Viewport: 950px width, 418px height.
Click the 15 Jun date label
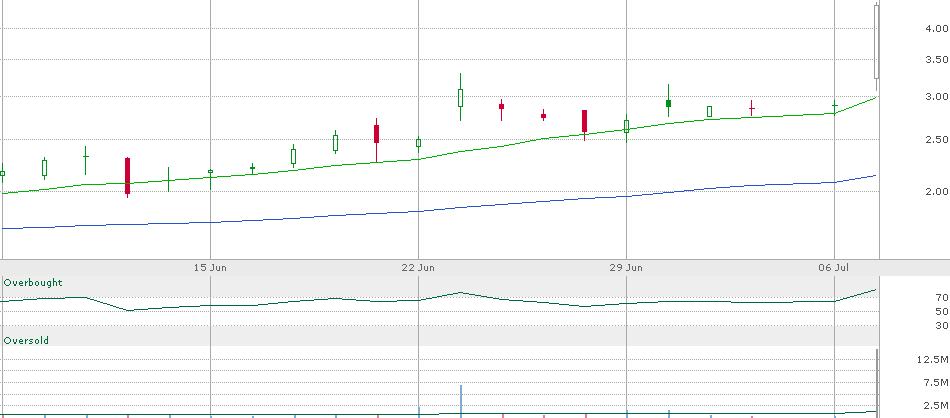point(210,268)
